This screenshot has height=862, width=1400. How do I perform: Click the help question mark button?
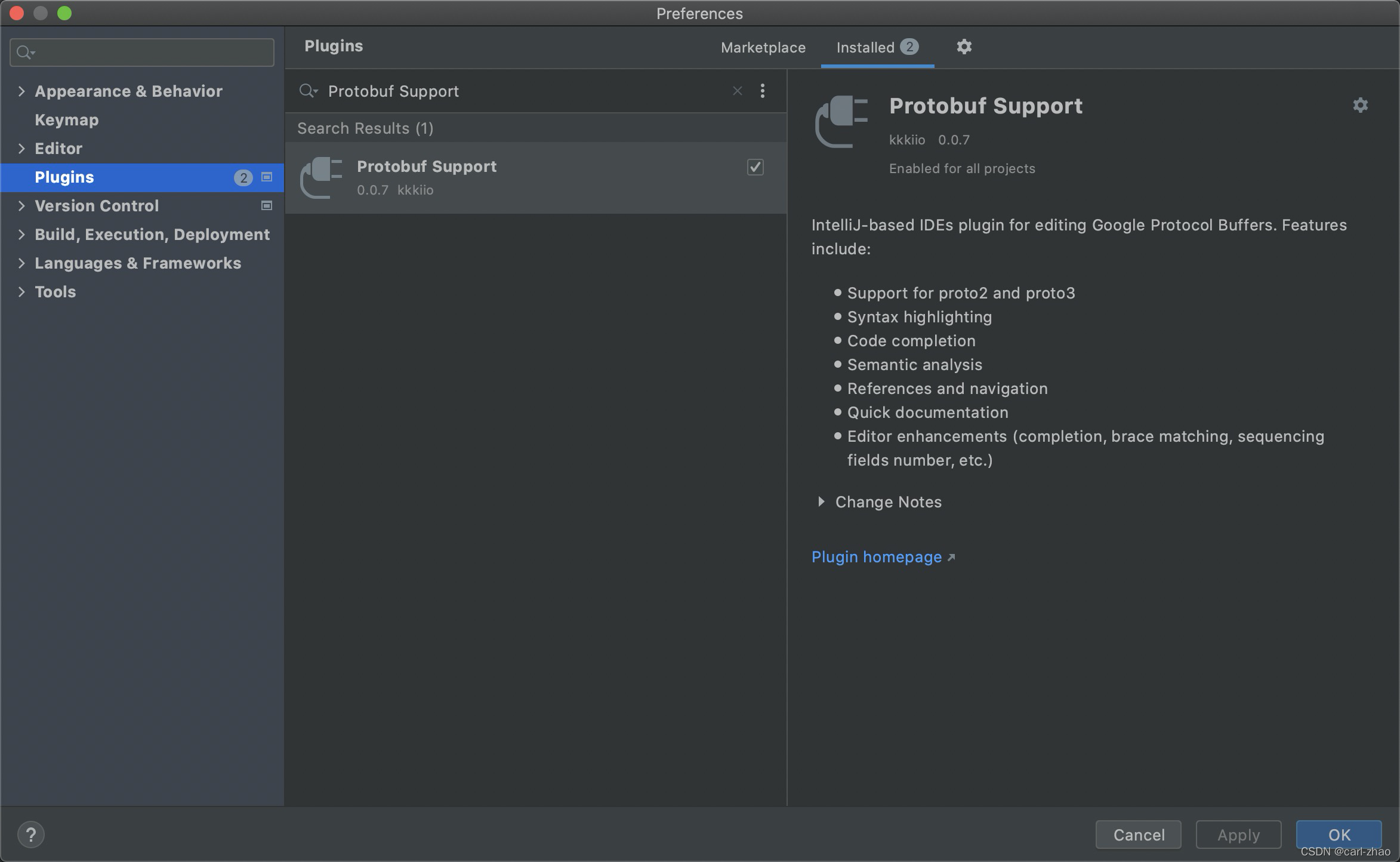(31, 834)
